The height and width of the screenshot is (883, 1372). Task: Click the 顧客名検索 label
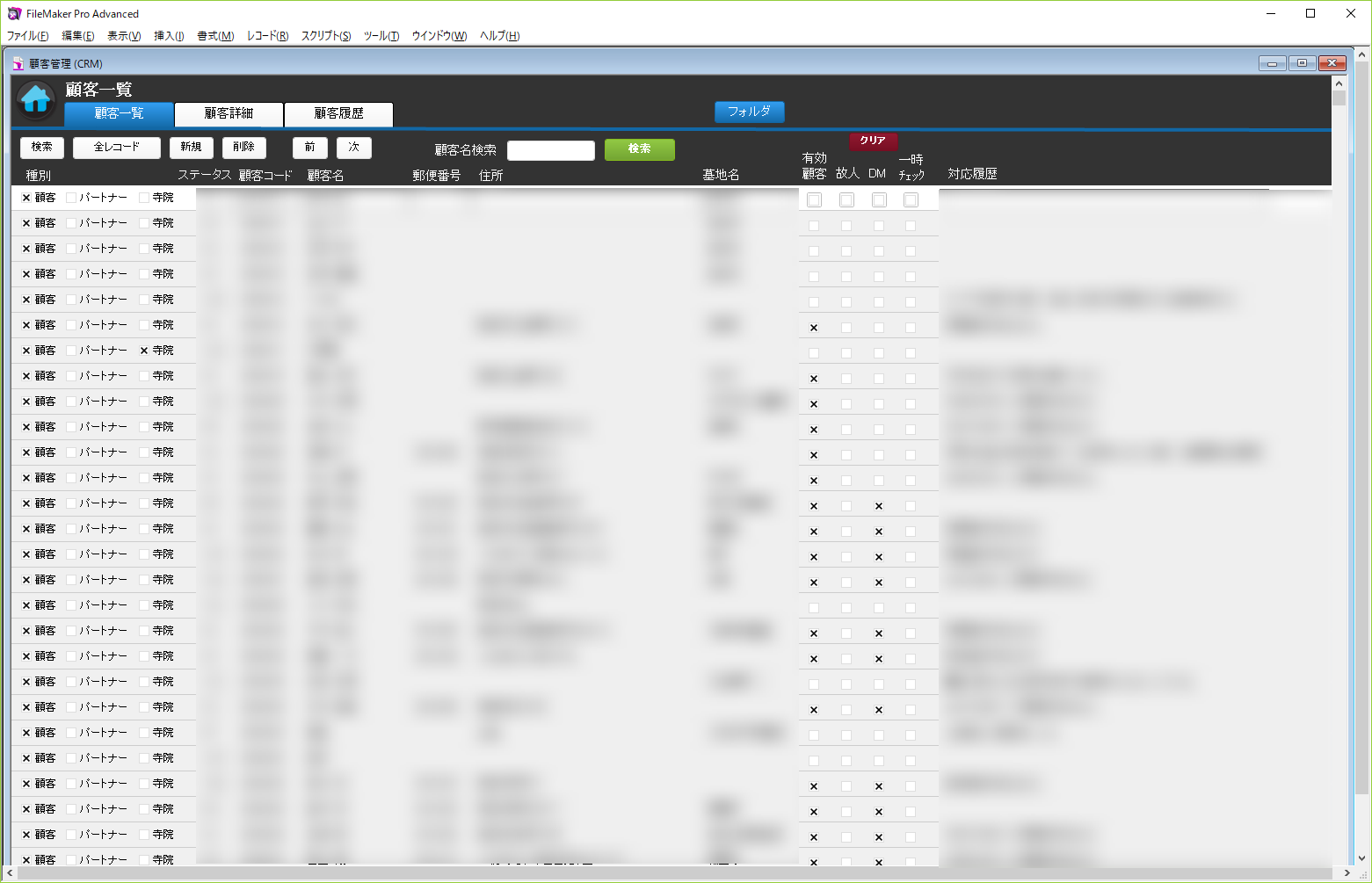[465, 150]
